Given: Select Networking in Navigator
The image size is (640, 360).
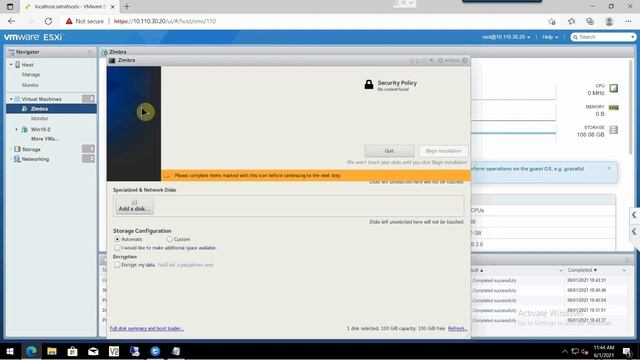Looking at the screenshot, I should tap(36, 159).
